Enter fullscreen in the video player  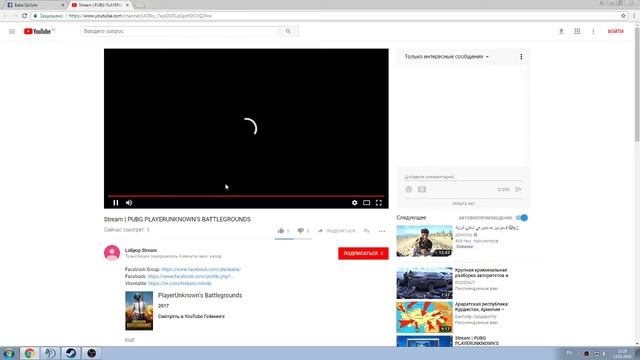click(379, 202)
